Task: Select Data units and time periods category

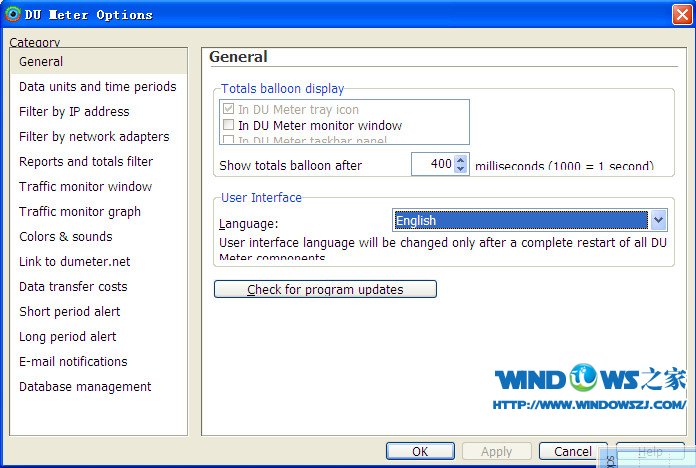Action: tap(97, 87)
